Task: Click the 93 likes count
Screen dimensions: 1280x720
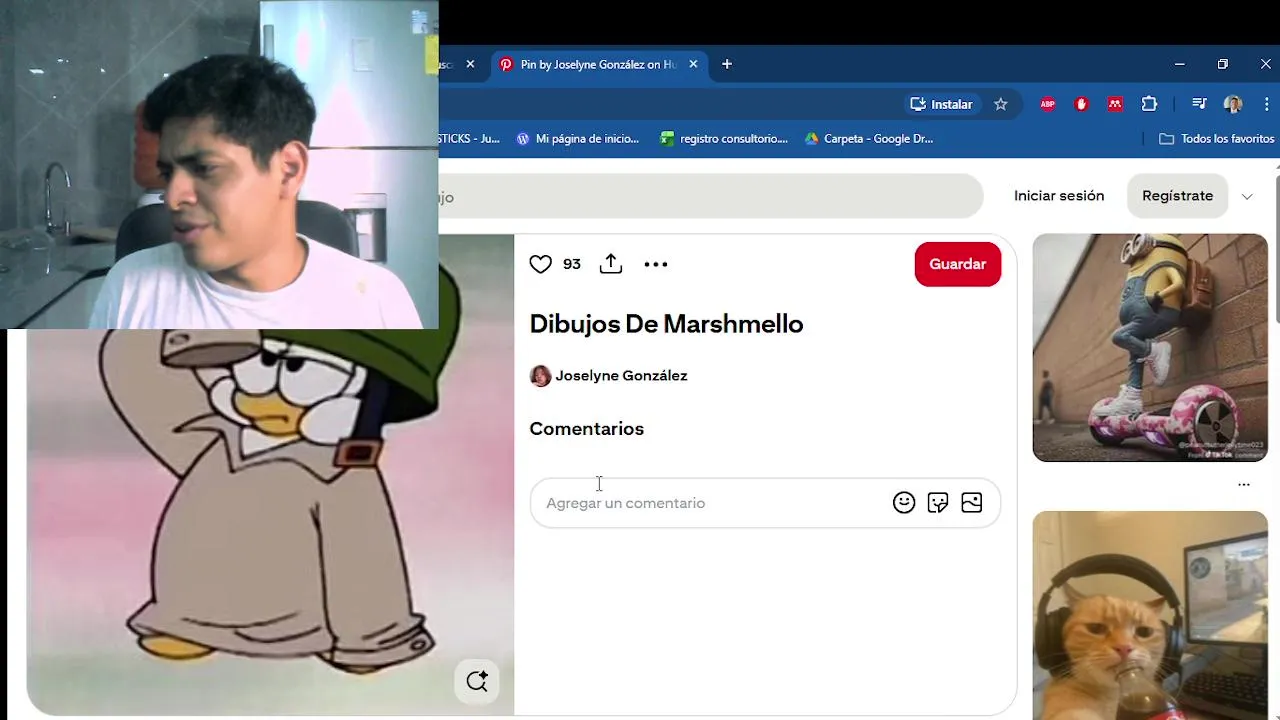Action: click(x=572, y=264)
